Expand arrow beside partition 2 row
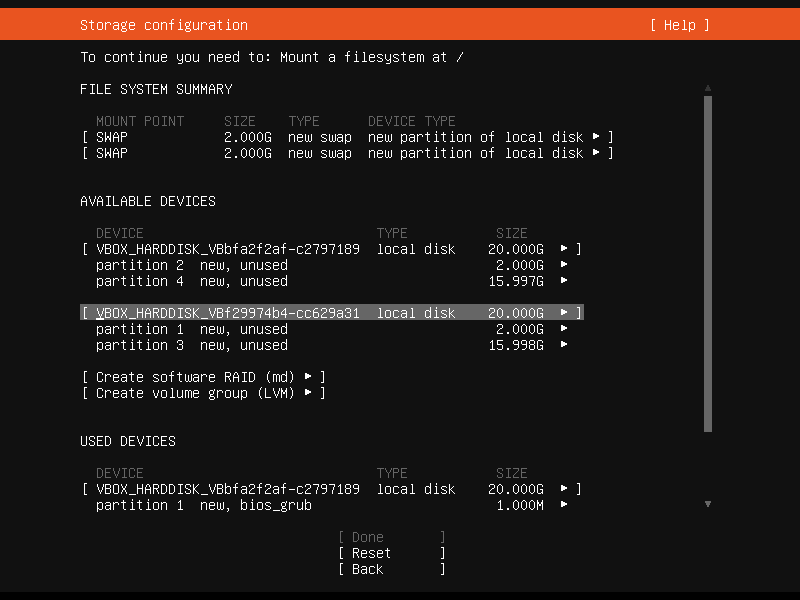Viewport: 800px width, 600px height. 564,264
